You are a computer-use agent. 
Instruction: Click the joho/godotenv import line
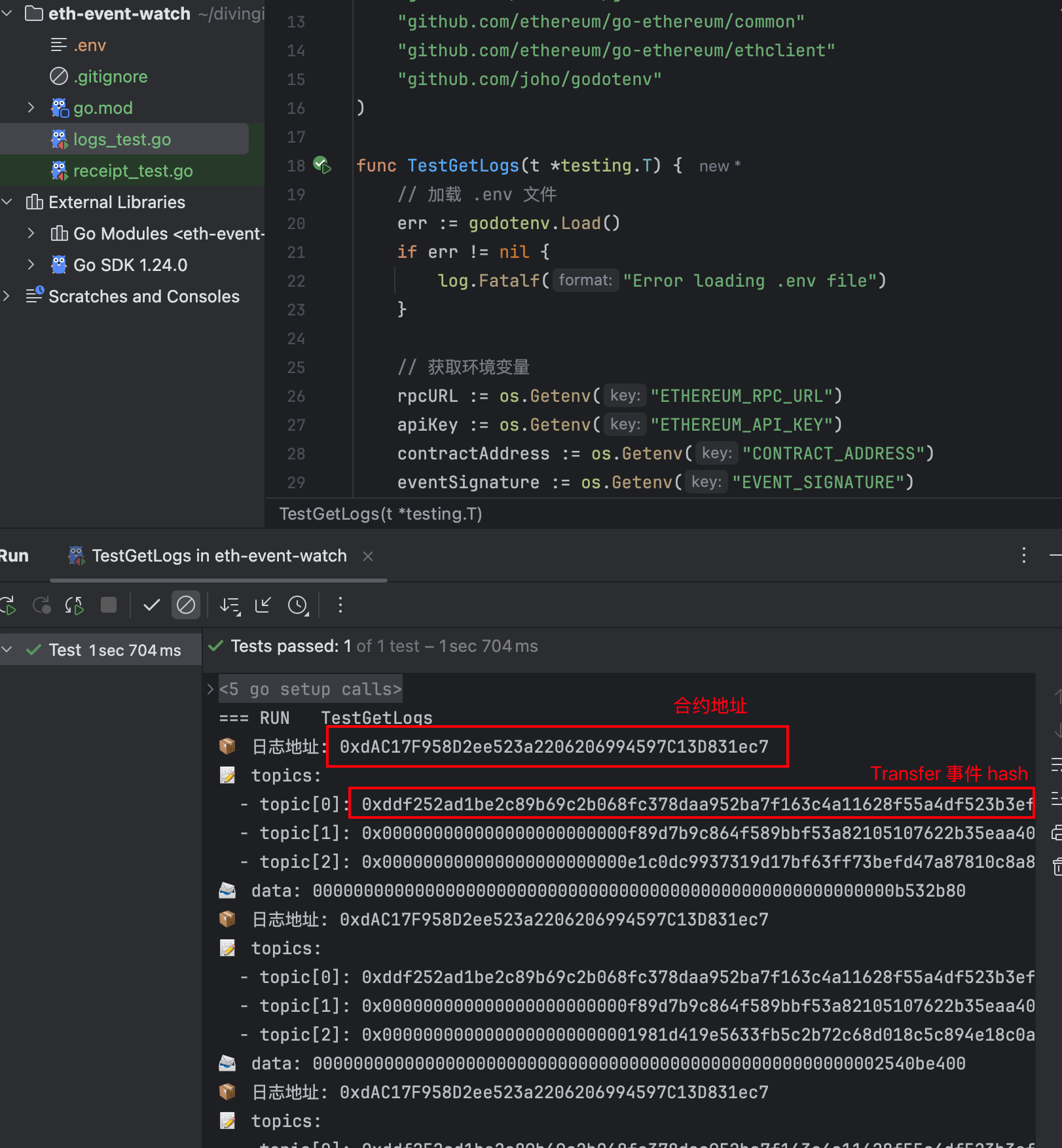coord(530,79)
